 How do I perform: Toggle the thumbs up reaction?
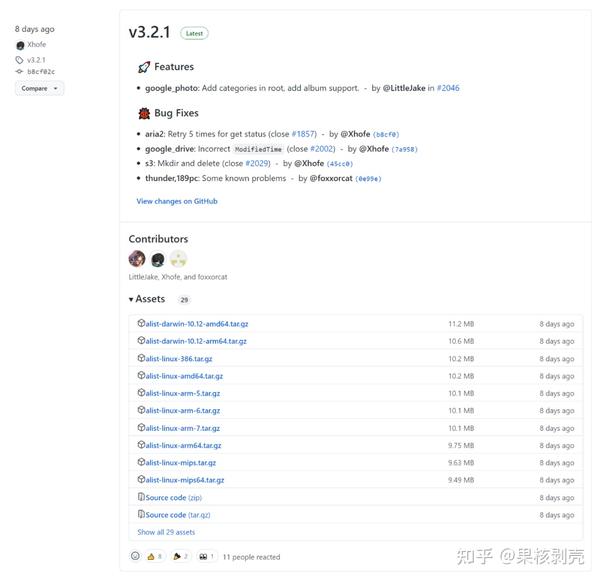pyautogui.click(x=155, y=557)
